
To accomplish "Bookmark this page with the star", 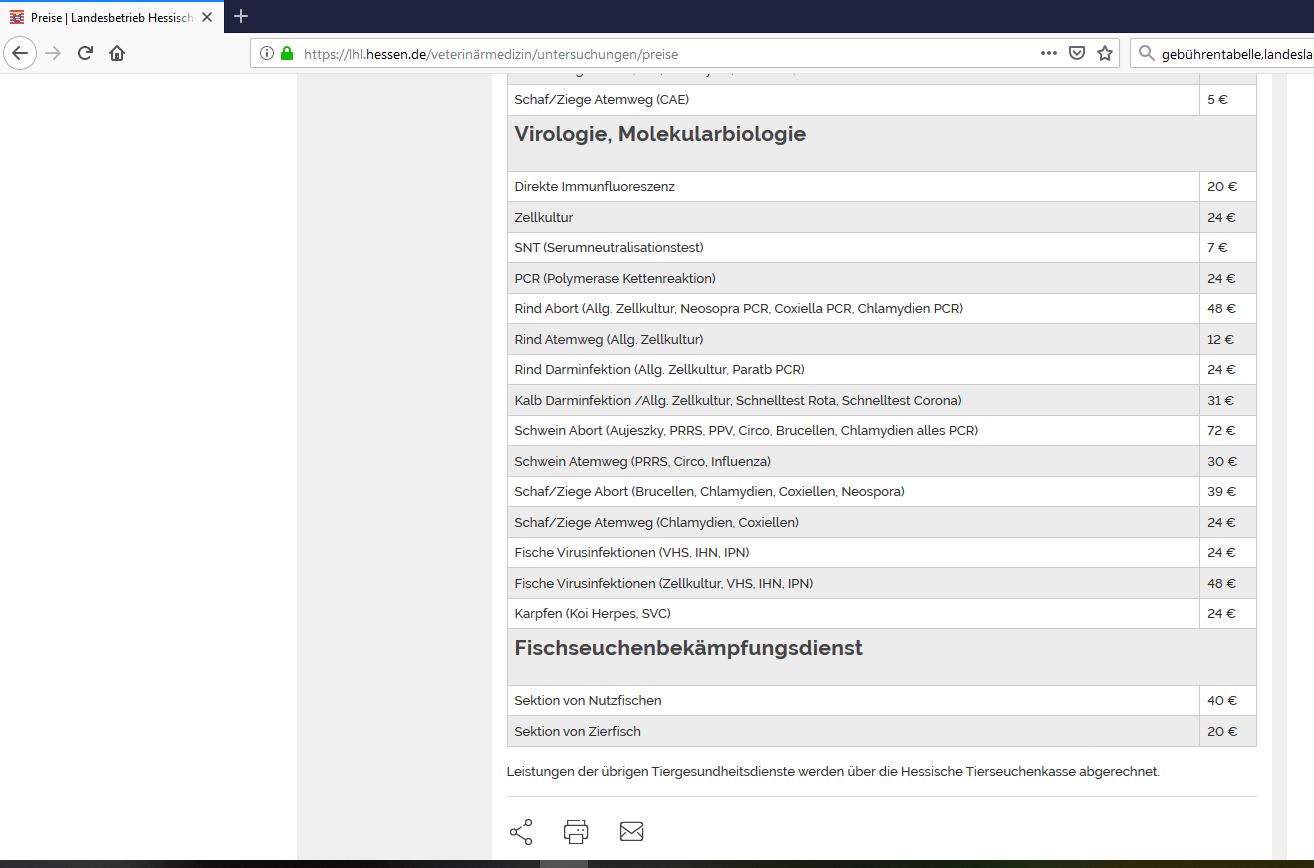I will point(1105,54).
